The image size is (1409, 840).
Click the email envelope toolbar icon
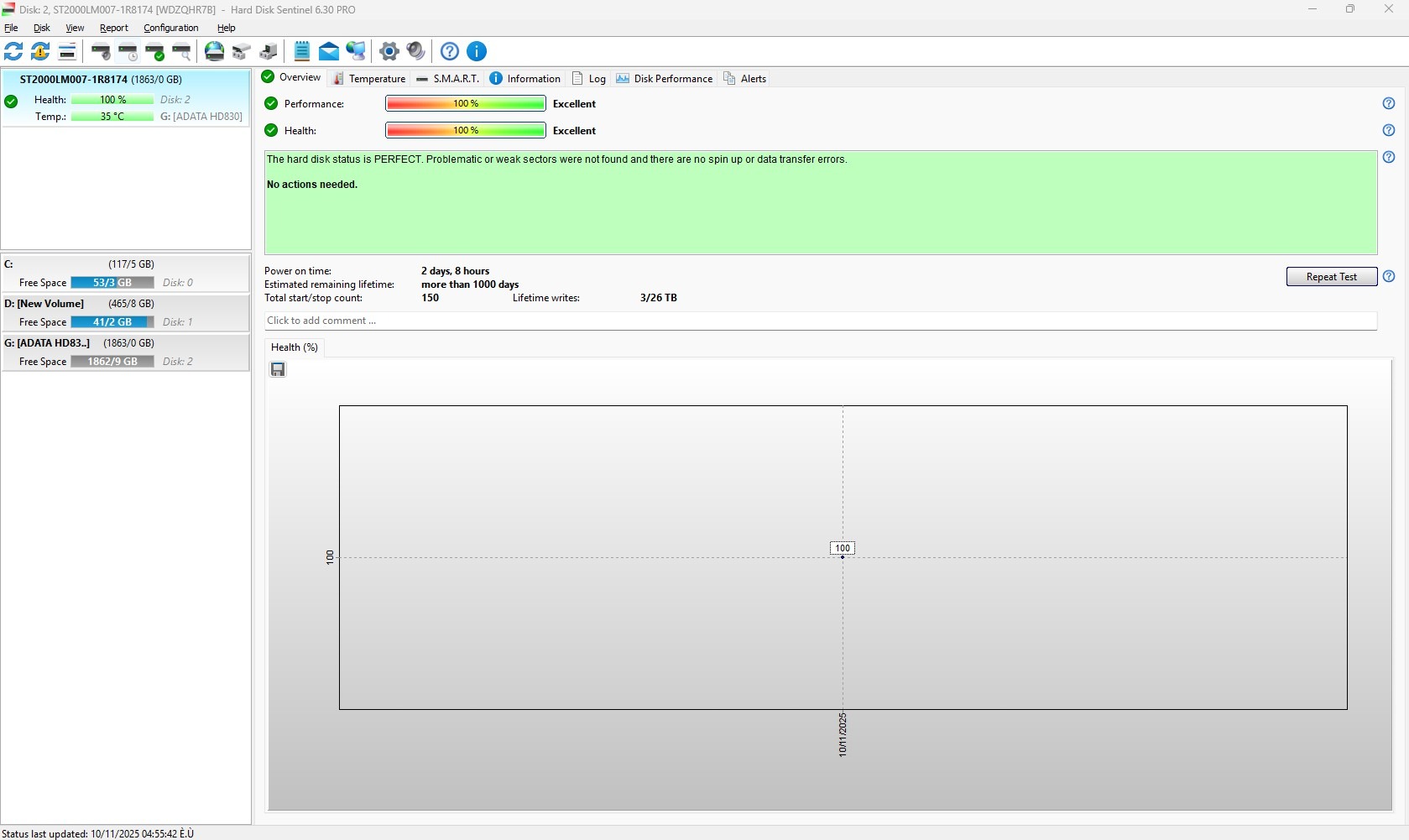click(329, 51)
